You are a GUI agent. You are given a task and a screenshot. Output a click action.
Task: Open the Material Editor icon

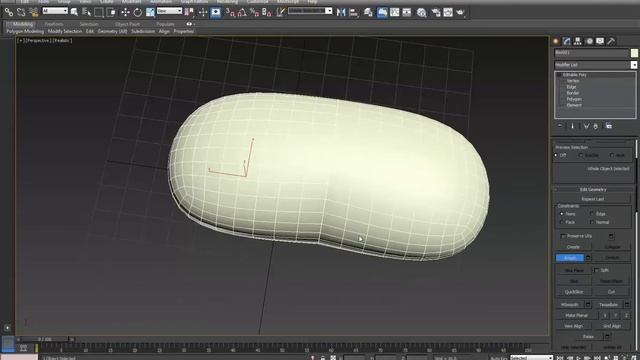421,13
